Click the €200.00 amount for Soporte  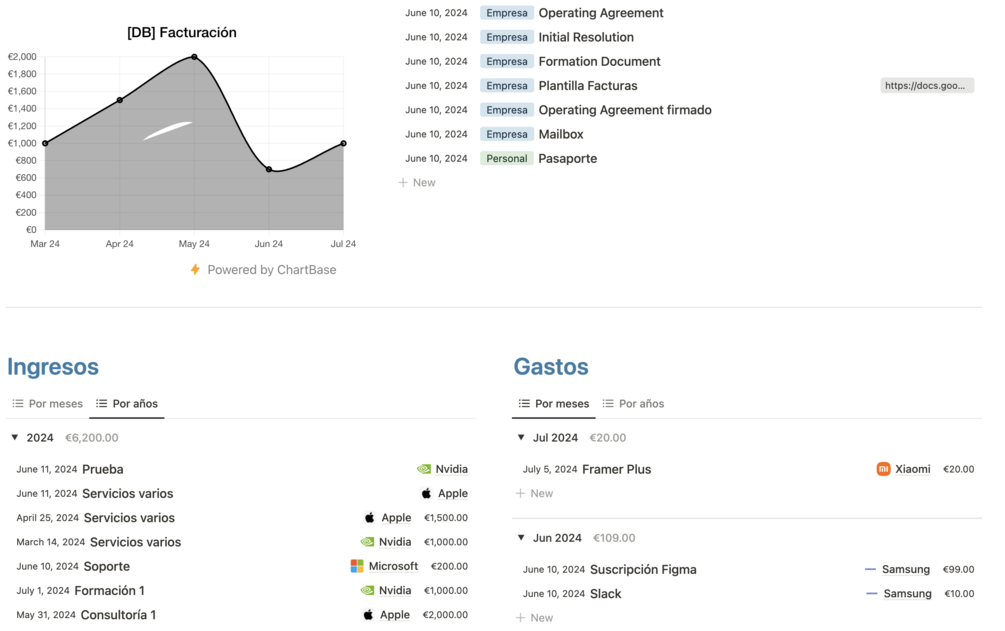[x=449, y=566]
